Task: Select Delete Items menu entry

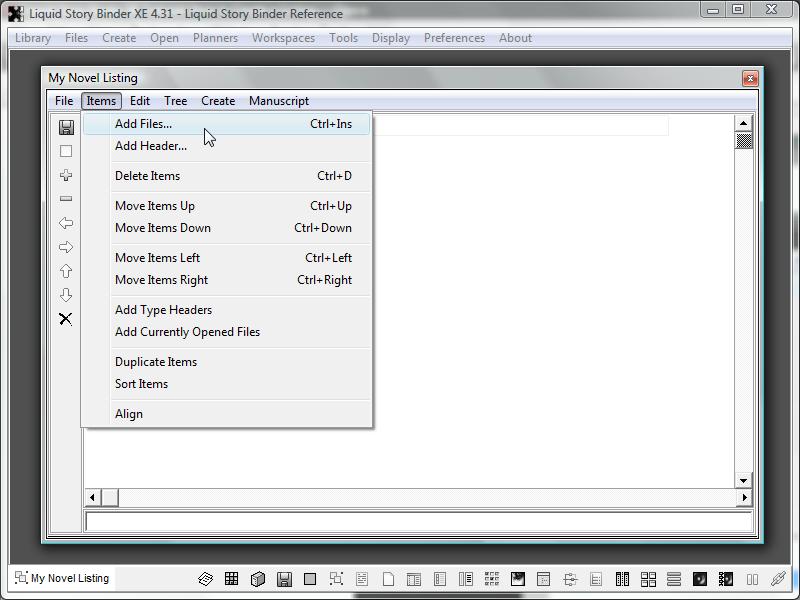Action: click(147, 176)
